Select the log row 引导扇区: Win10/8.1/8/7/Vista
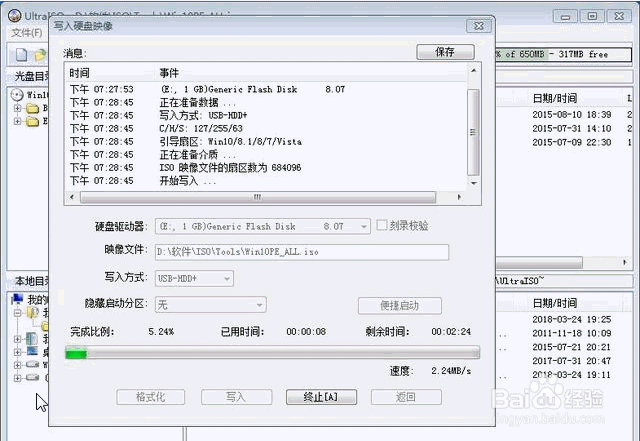Image resolution: width=640 pixels, height=441 pixels. tap(265, 142)
